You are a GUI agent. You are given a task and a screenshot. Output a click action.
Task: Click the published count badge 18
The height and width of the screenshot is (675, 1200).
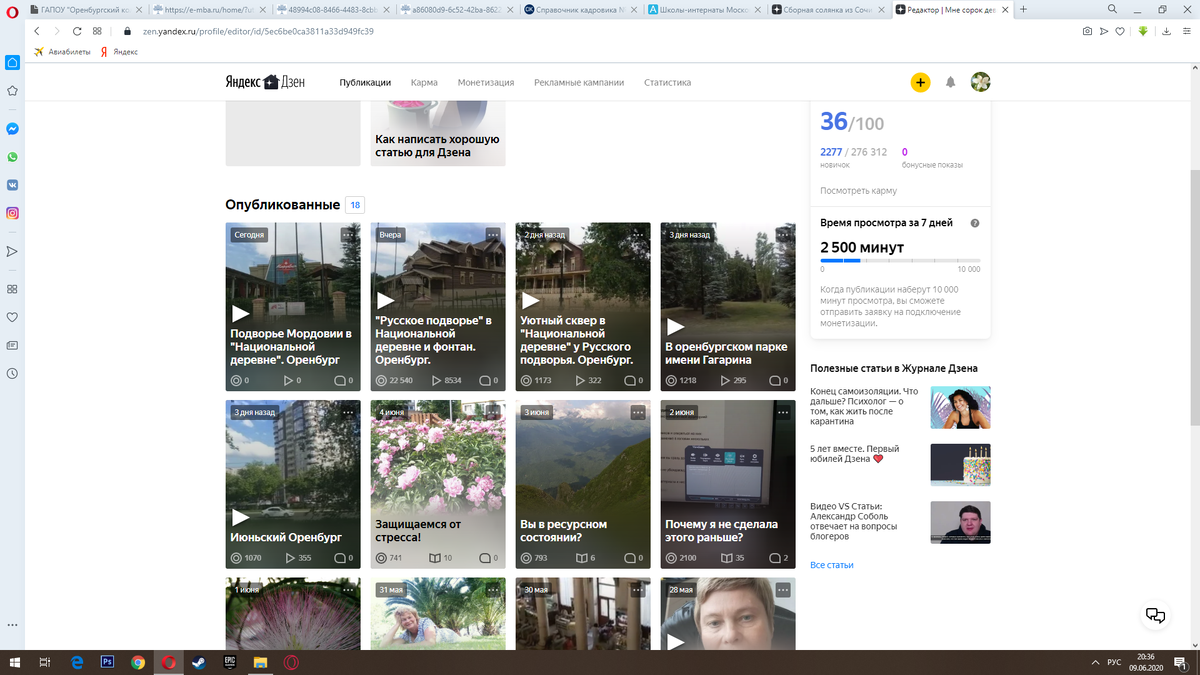pyautogui.click(x=355, y=205)
